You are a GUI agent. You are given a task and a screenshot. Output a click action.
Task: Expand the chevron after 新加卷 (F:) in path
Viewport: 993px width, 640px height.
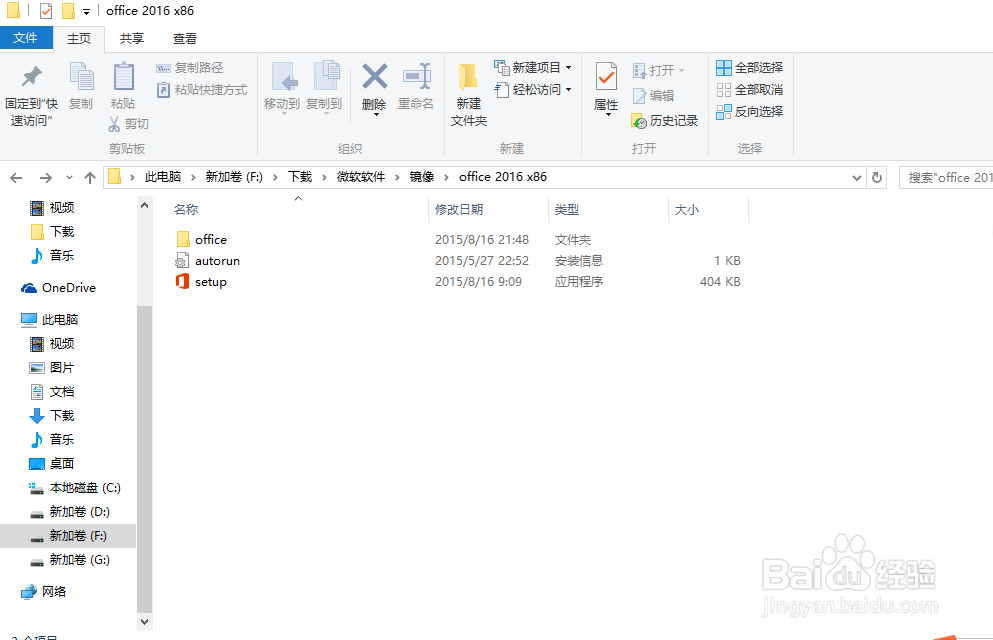click(275, 177)
